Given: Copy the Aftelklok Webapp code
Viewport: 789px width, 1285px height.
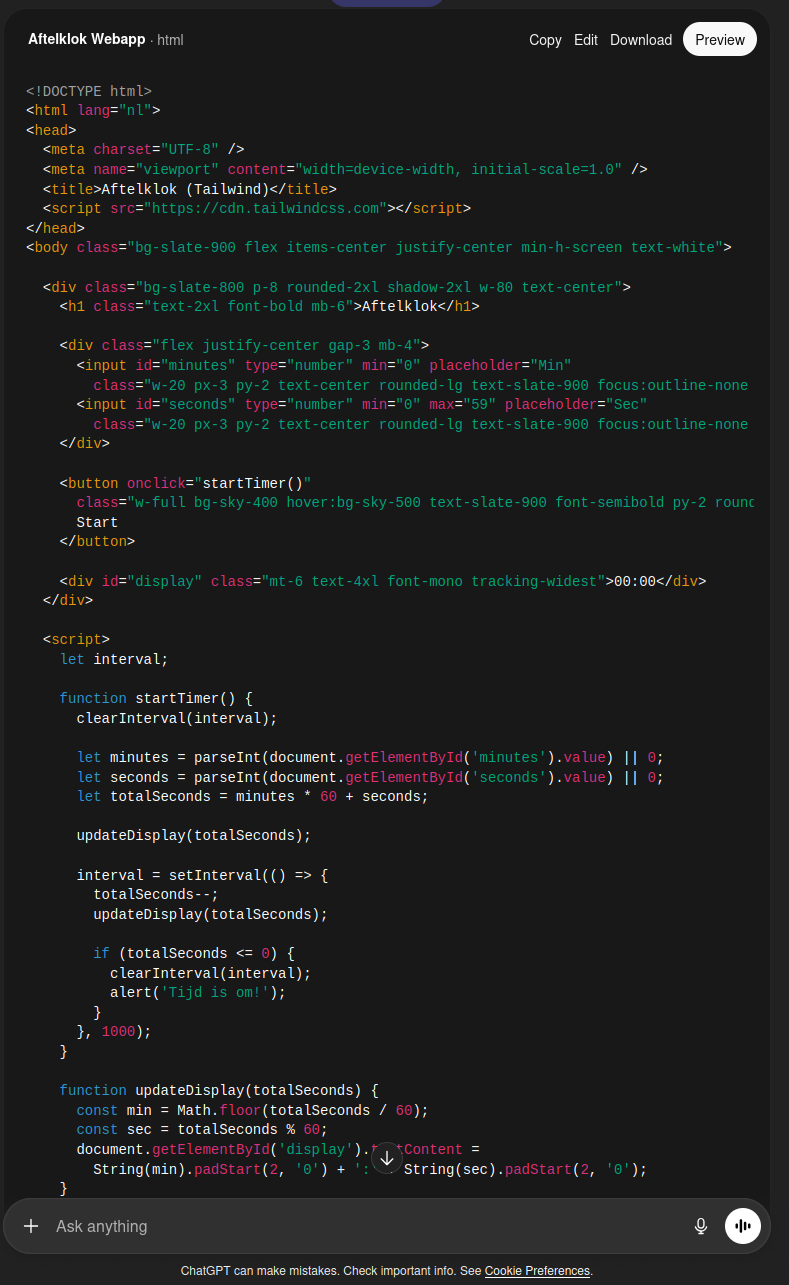Looking at the screenshot, I should tap(545, 40).
